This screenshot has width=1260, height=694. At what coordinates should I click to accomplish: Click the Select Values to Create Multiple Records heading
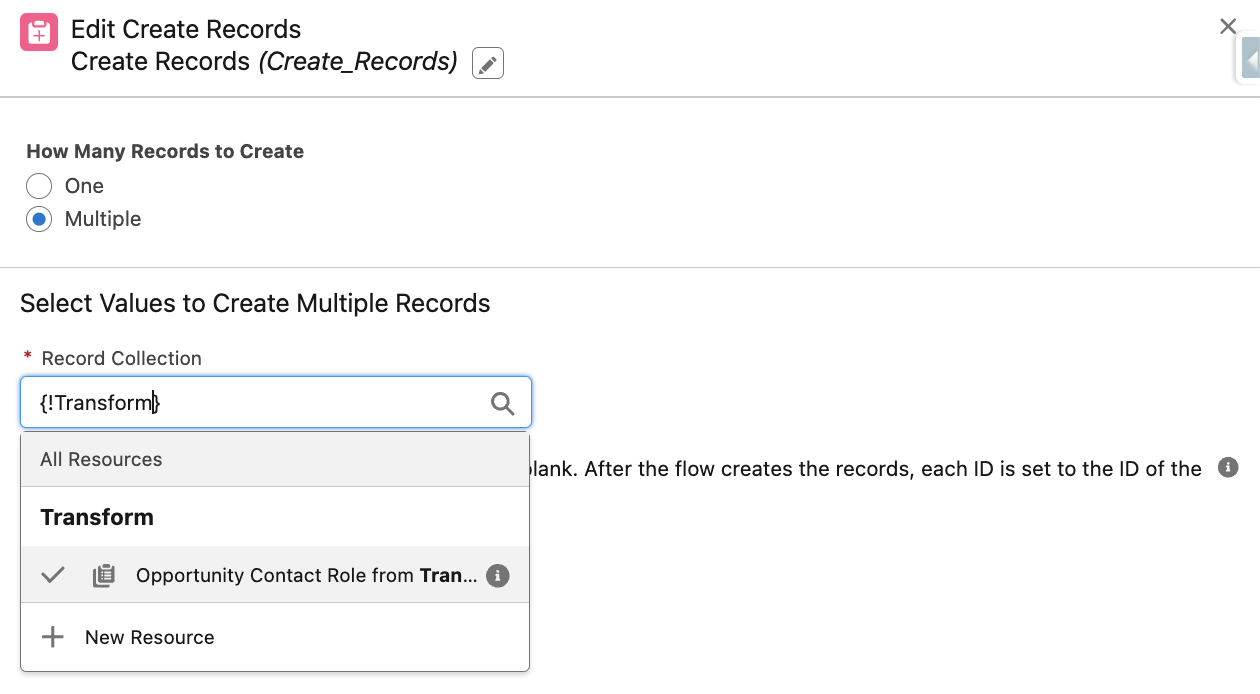pyautogui.click(x=255, y=303)
